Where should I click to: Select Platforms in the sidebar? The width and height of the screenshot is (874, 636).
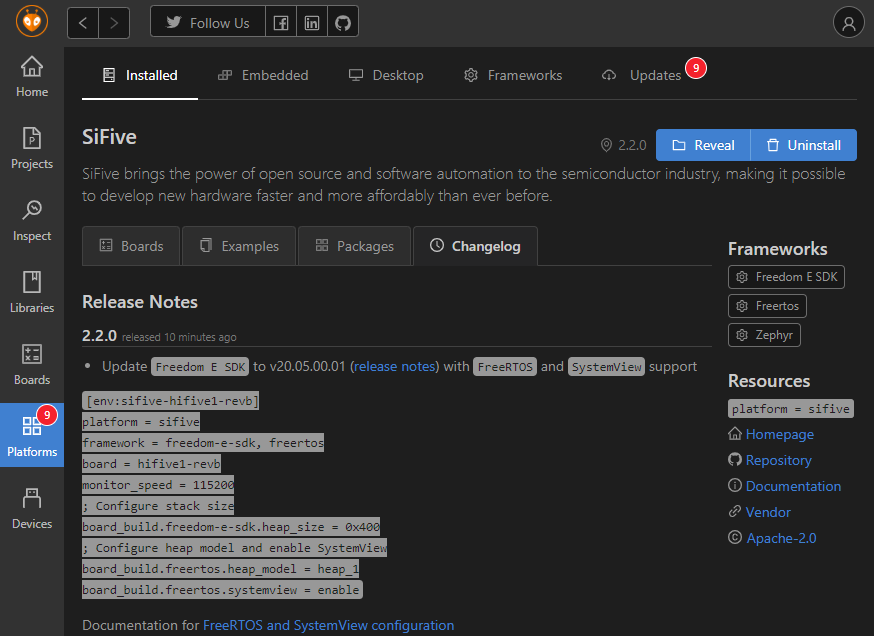pyautogui.click(x=32, y=435)
